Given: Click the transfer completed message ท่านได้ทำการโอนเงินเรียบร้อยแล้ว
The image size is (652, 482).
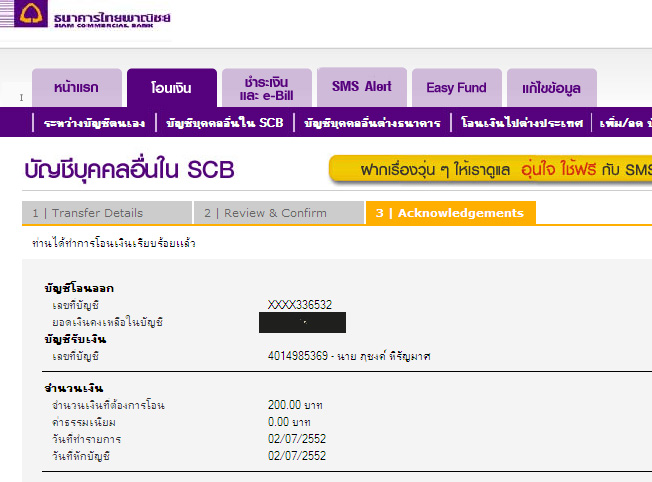Looking at the screenshot, I should (114, 243).
